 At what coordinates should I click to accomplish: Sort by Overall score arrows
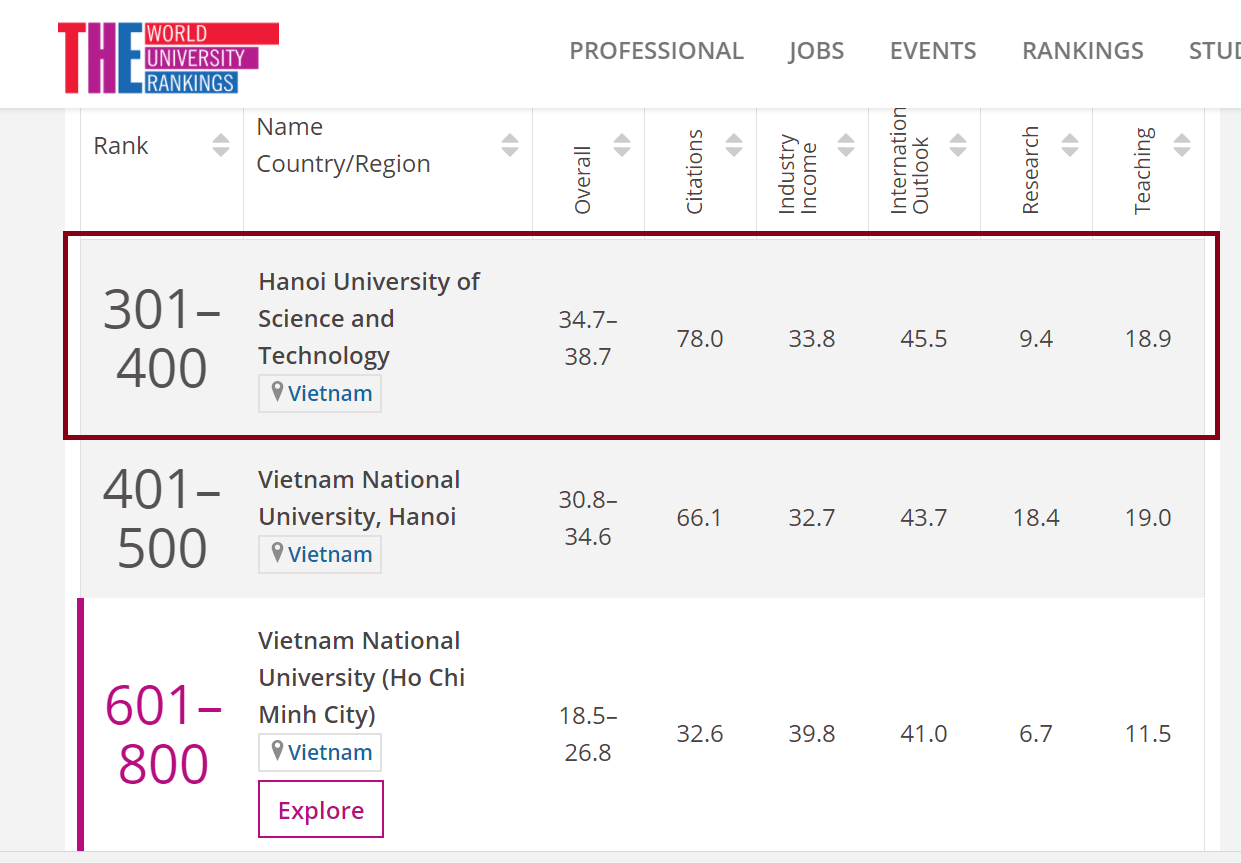tap(622, 146)
